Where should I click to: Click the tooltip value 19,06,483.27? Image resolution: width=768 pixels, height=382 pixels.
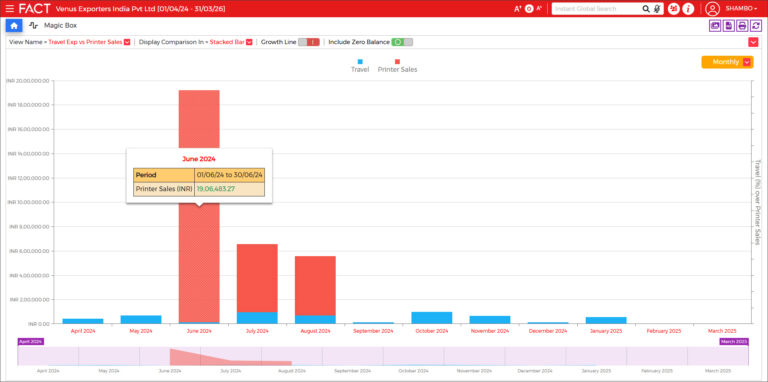tap(216, 189)
